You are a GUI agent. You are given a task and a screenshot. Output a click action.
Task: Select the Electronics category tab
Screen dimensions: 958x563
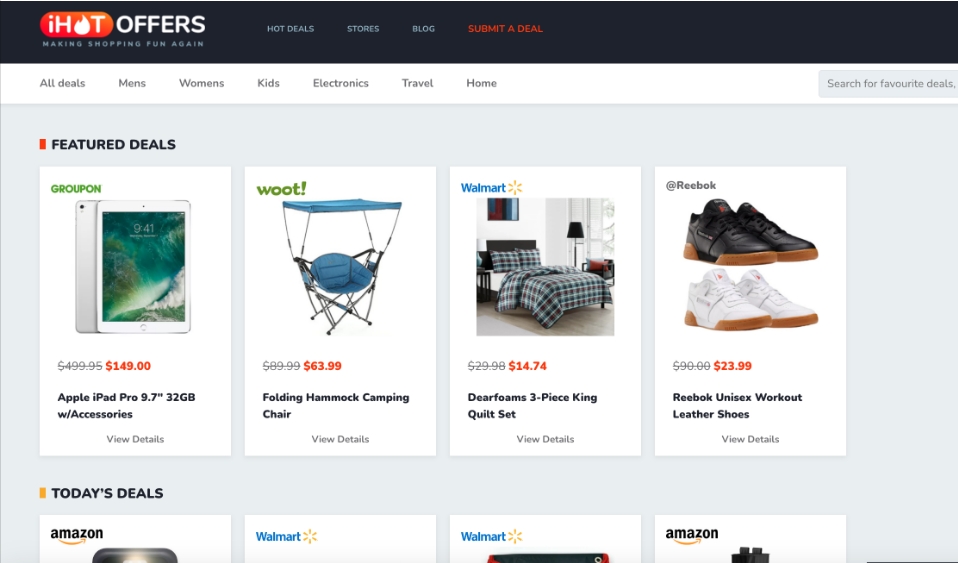pyautogui.click(x=341, y=83)
